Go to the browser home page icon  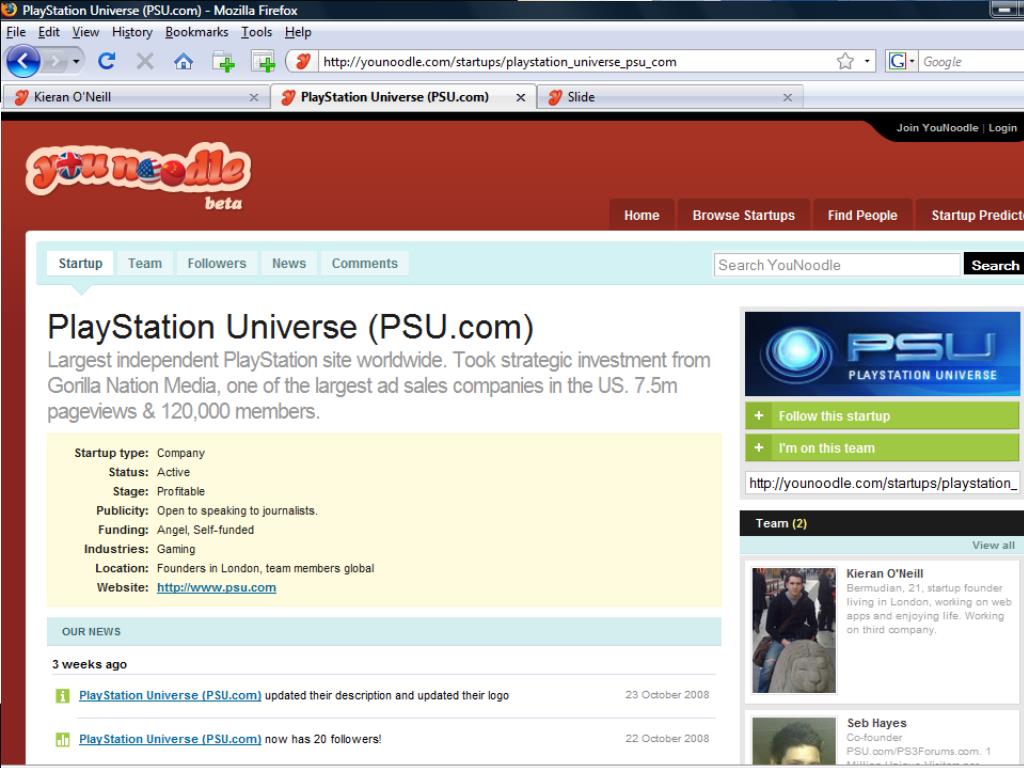(x=184, y=61)
